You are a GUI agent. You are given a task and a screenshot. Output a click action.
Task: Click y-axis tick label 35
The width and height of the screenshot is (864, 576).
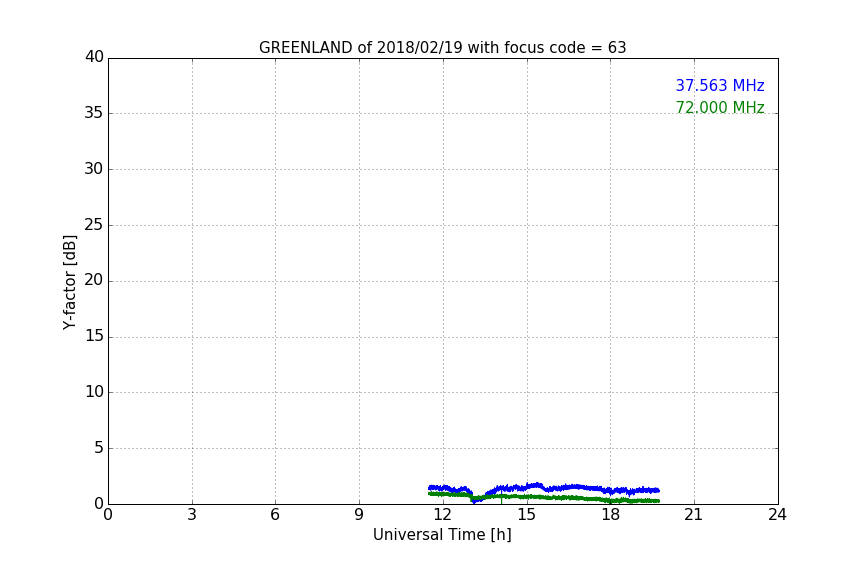(94, 113)
